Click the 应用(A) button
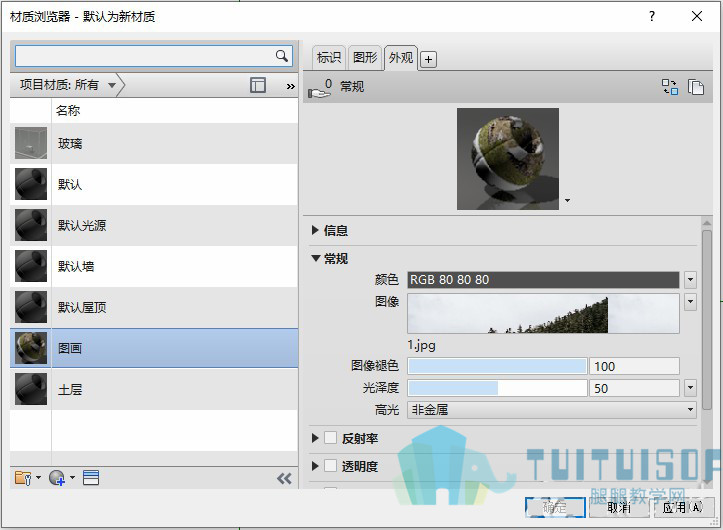This screenshot has height=530, width=723. pos(683,507)
